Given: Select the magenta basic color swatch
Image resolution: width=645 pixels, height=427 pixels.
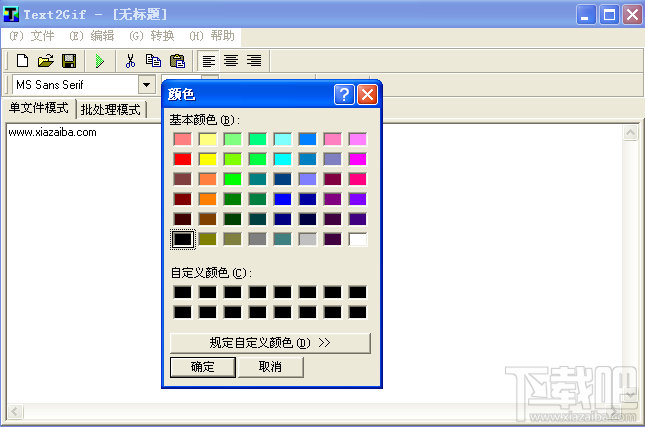Looking at the screenshot, I should click(357, 159).
